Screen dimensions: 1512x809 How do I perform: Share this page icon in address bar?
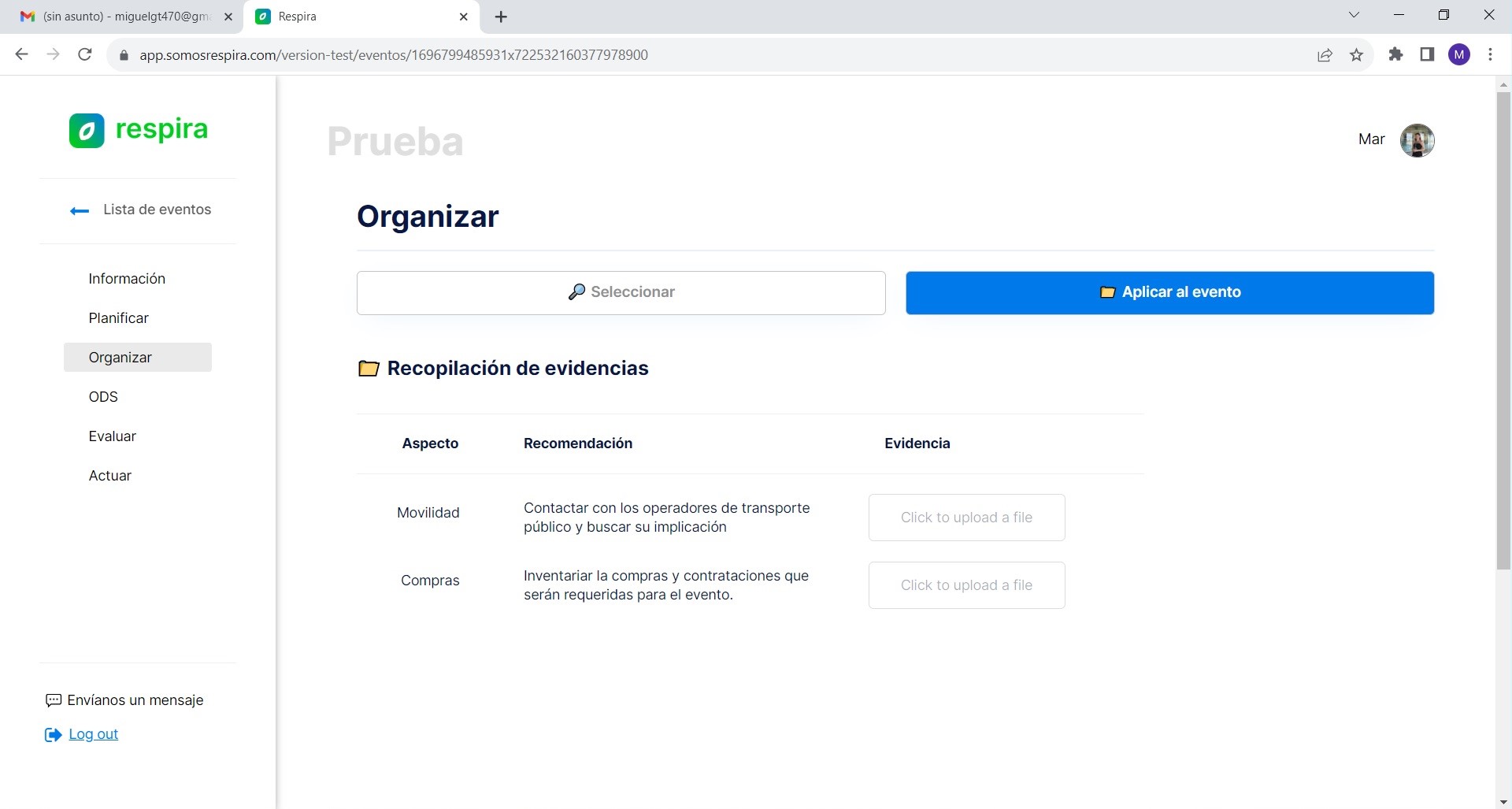click(x=1325, y=54)
